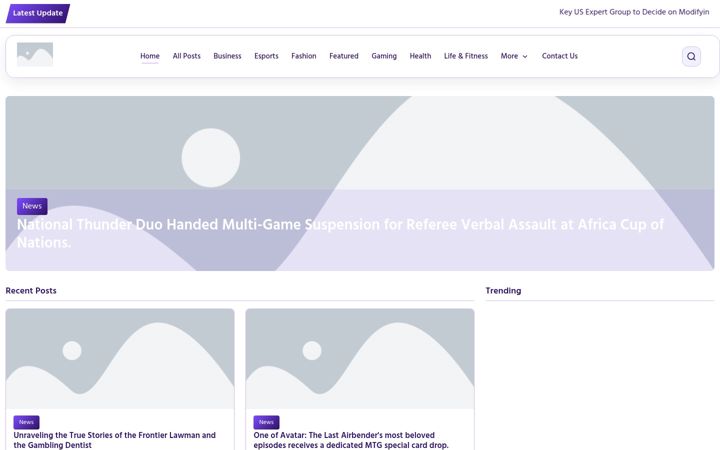Screen dimensions: 720x450
Task: Read Unraveling the True Stories article
Action: tap(114, 440)
